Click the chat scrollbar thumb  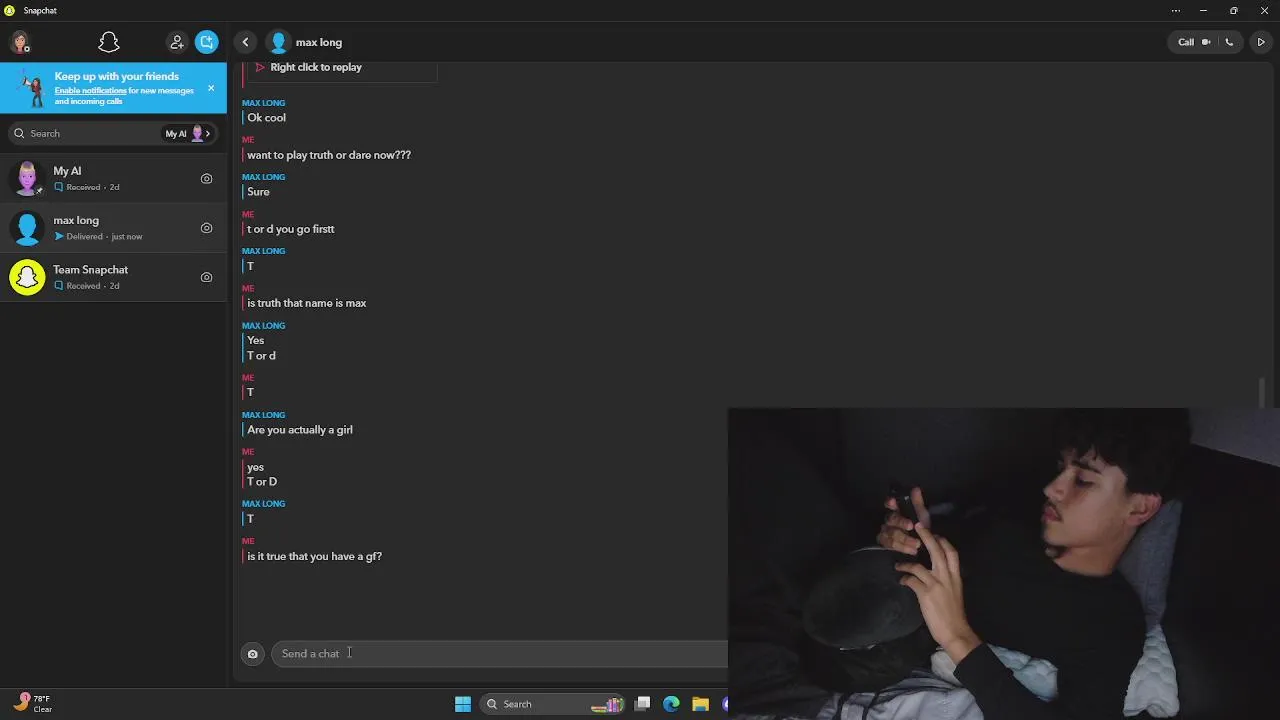click(1262, 393)
